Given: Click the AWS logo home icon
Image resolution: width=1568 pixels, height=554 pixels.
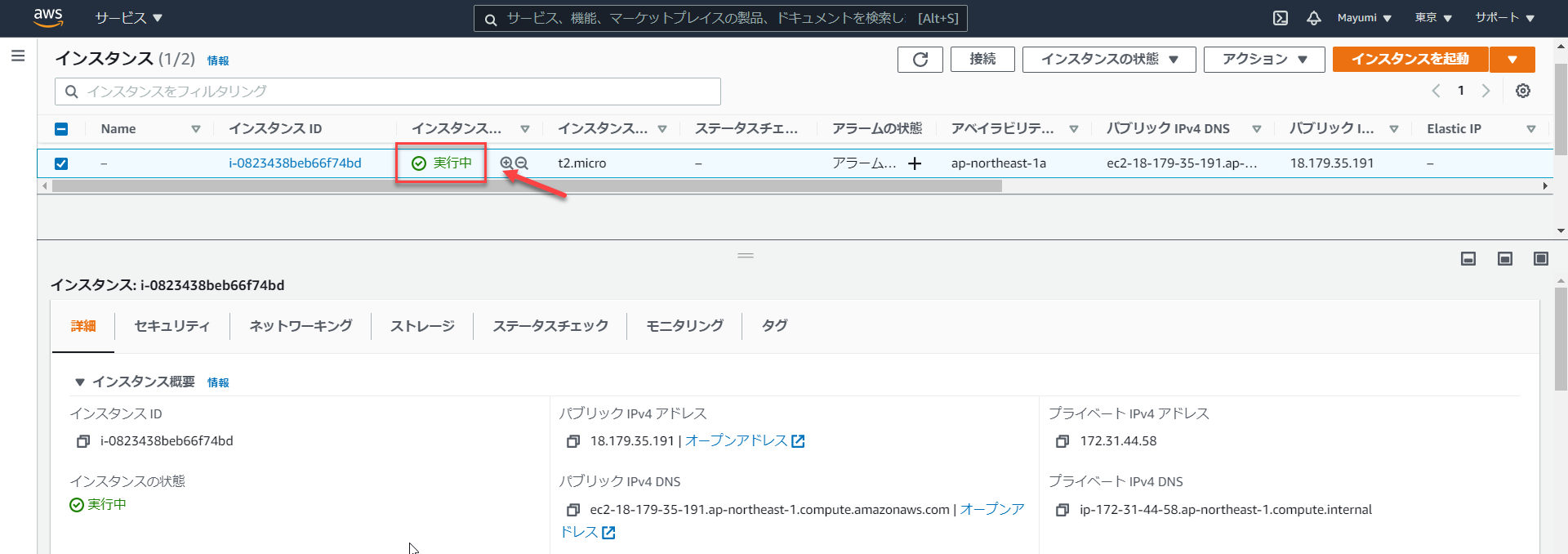Looking at the screenshot, I should (x=48, y=18).
